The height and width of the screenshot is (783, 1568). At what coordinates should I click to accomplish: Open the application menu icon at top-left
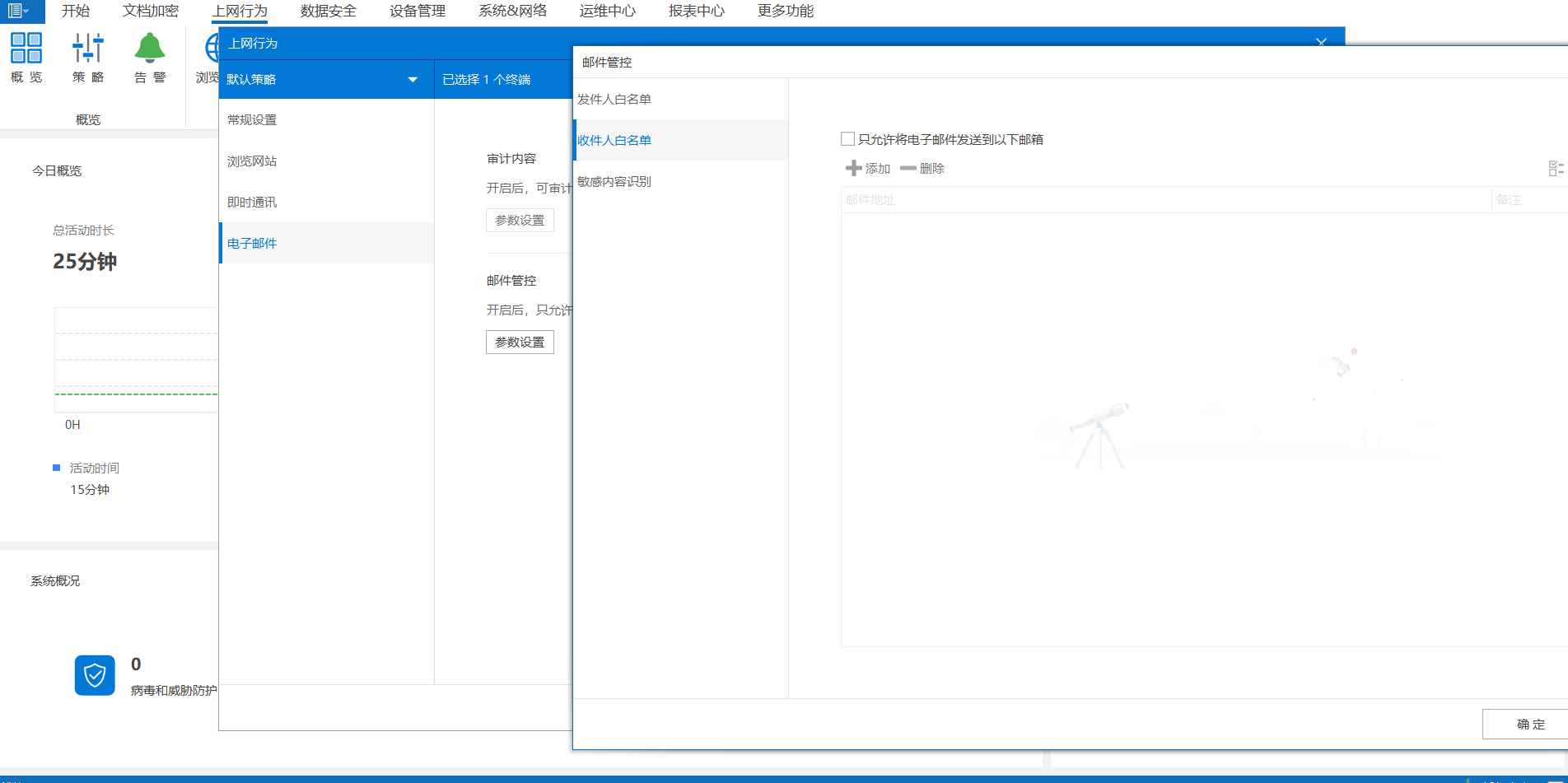[x=18, y=11]
